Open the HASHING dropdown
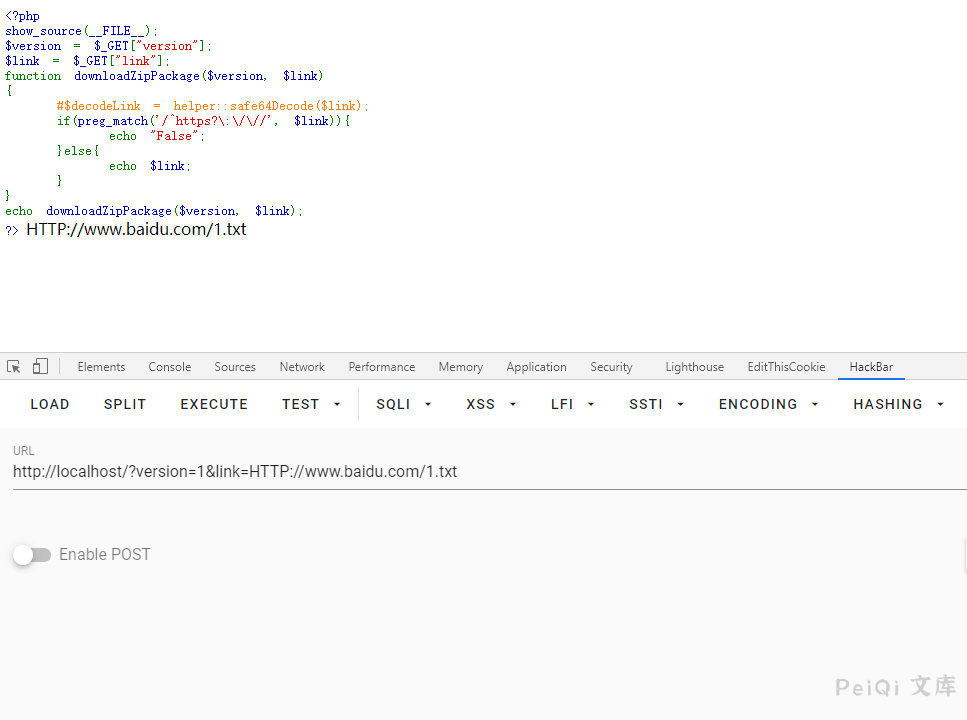967x720 pixels. (x=898, y=404)
